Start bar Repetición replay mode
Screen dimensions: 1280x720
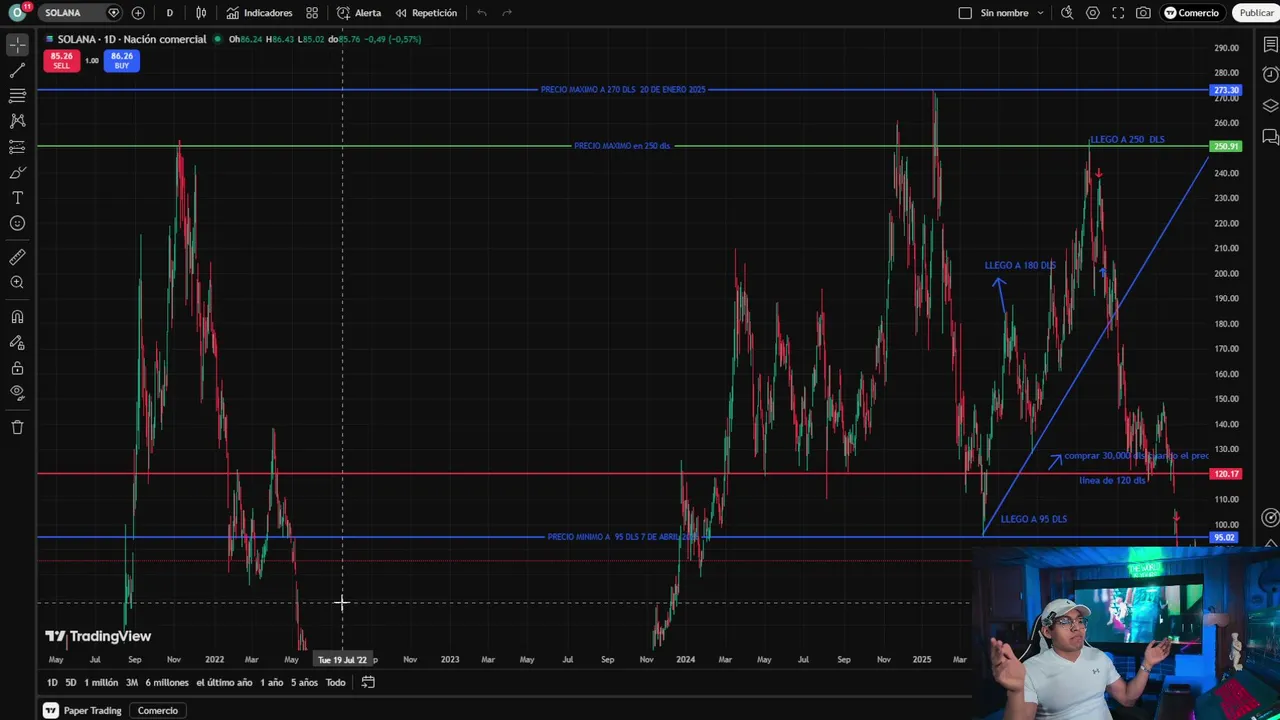tap(426, 13)
